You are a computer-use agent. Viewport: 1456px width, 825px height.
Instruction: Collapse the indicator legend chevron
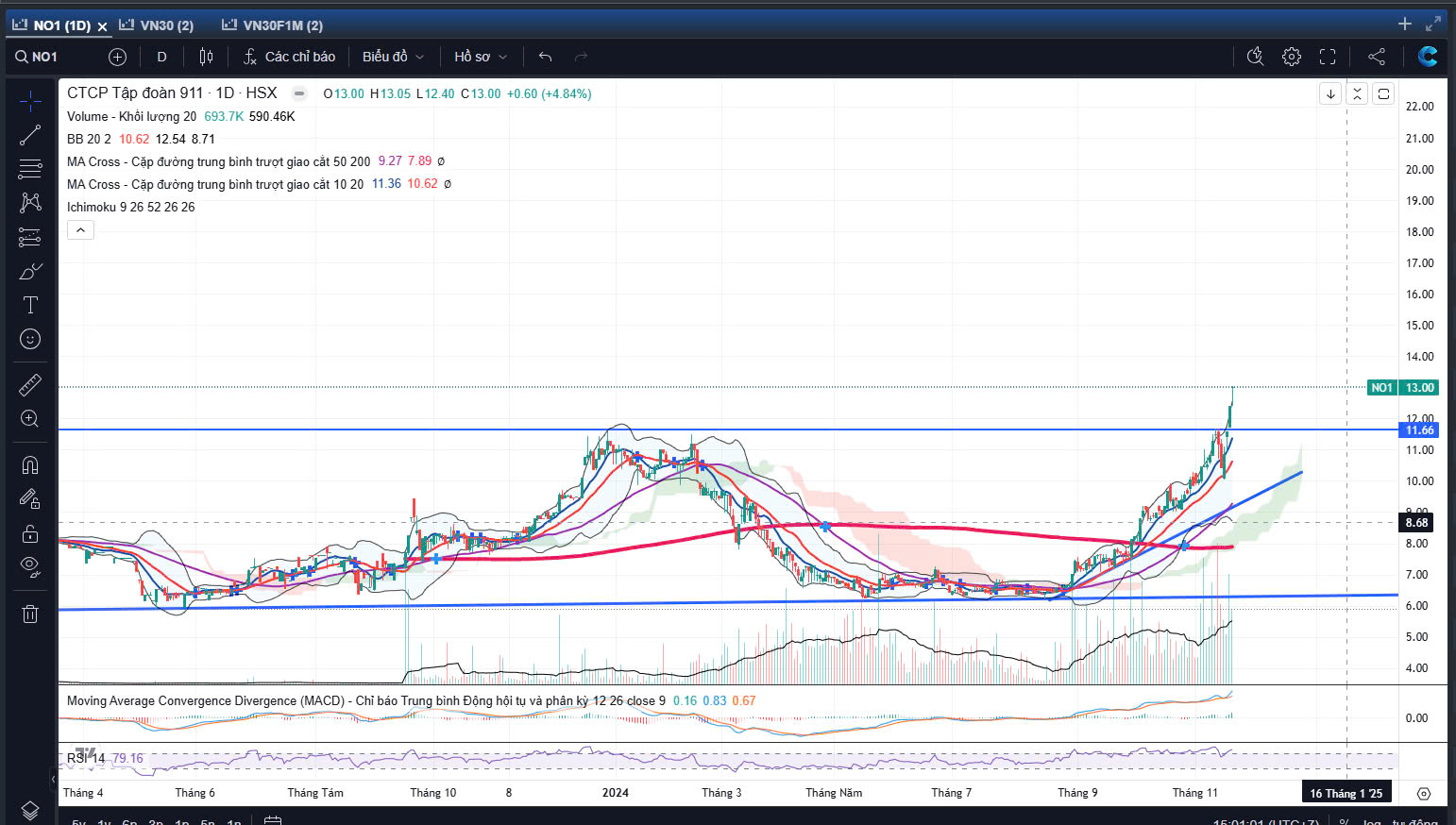click(80, 229)
